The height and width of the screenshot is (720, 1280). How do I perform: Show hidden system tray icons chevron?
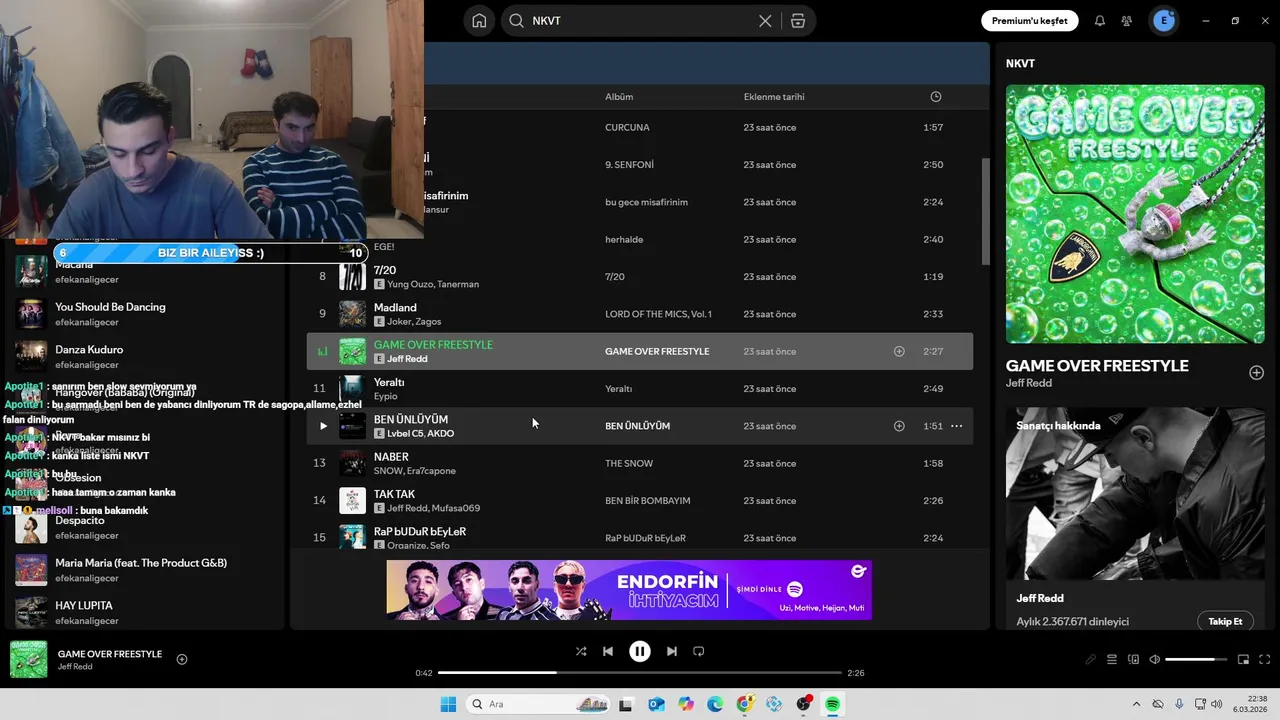(x=1136, y=705)
